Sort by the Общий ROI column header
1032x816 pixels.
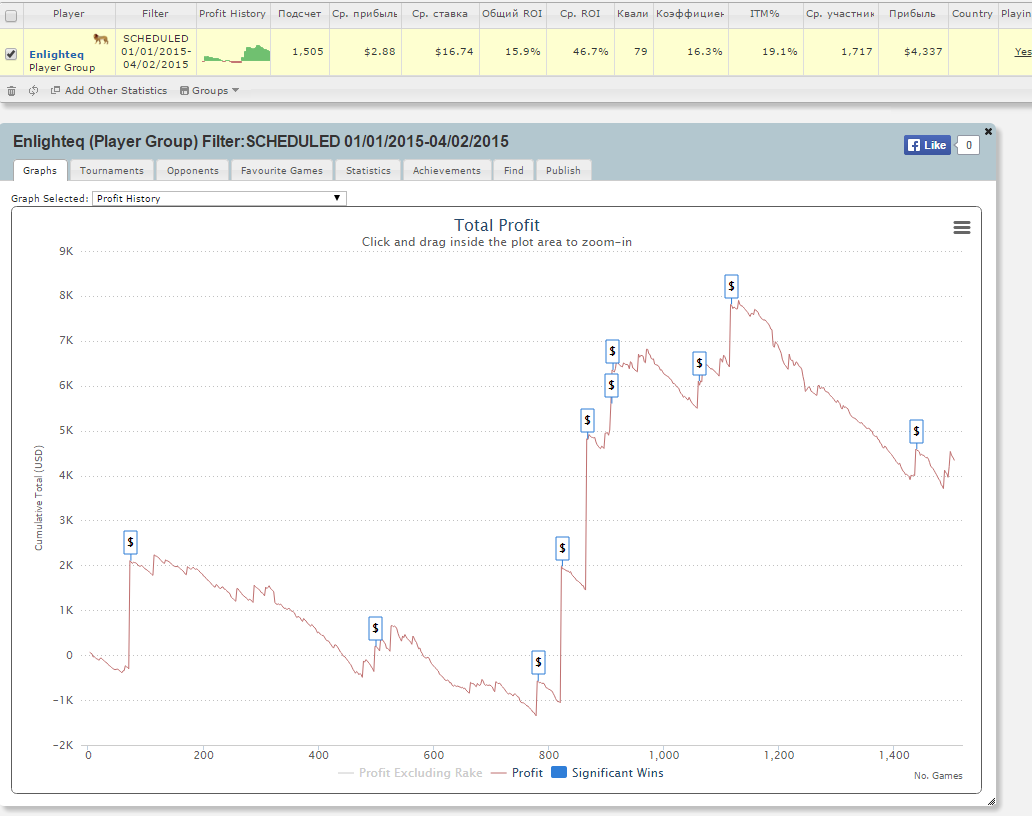[x=512, y=14]
